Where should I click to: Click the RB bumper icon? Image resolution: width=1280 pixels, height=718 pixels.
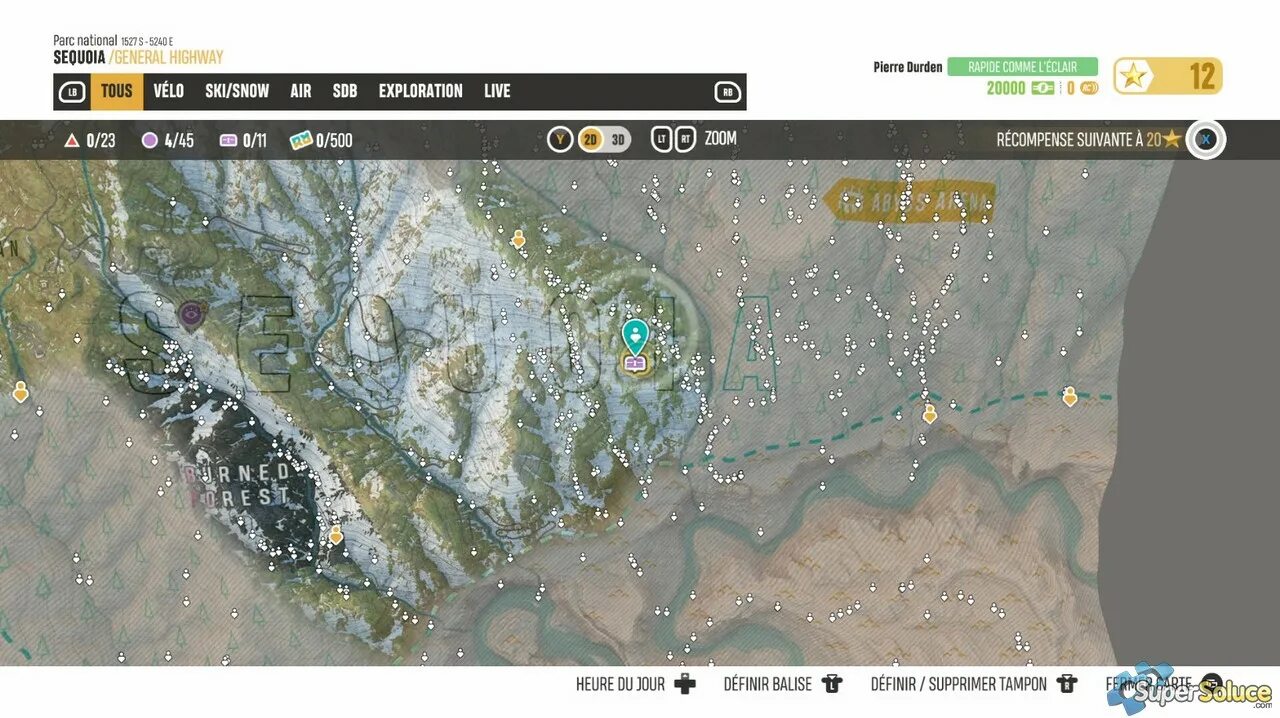pos(727,92)
